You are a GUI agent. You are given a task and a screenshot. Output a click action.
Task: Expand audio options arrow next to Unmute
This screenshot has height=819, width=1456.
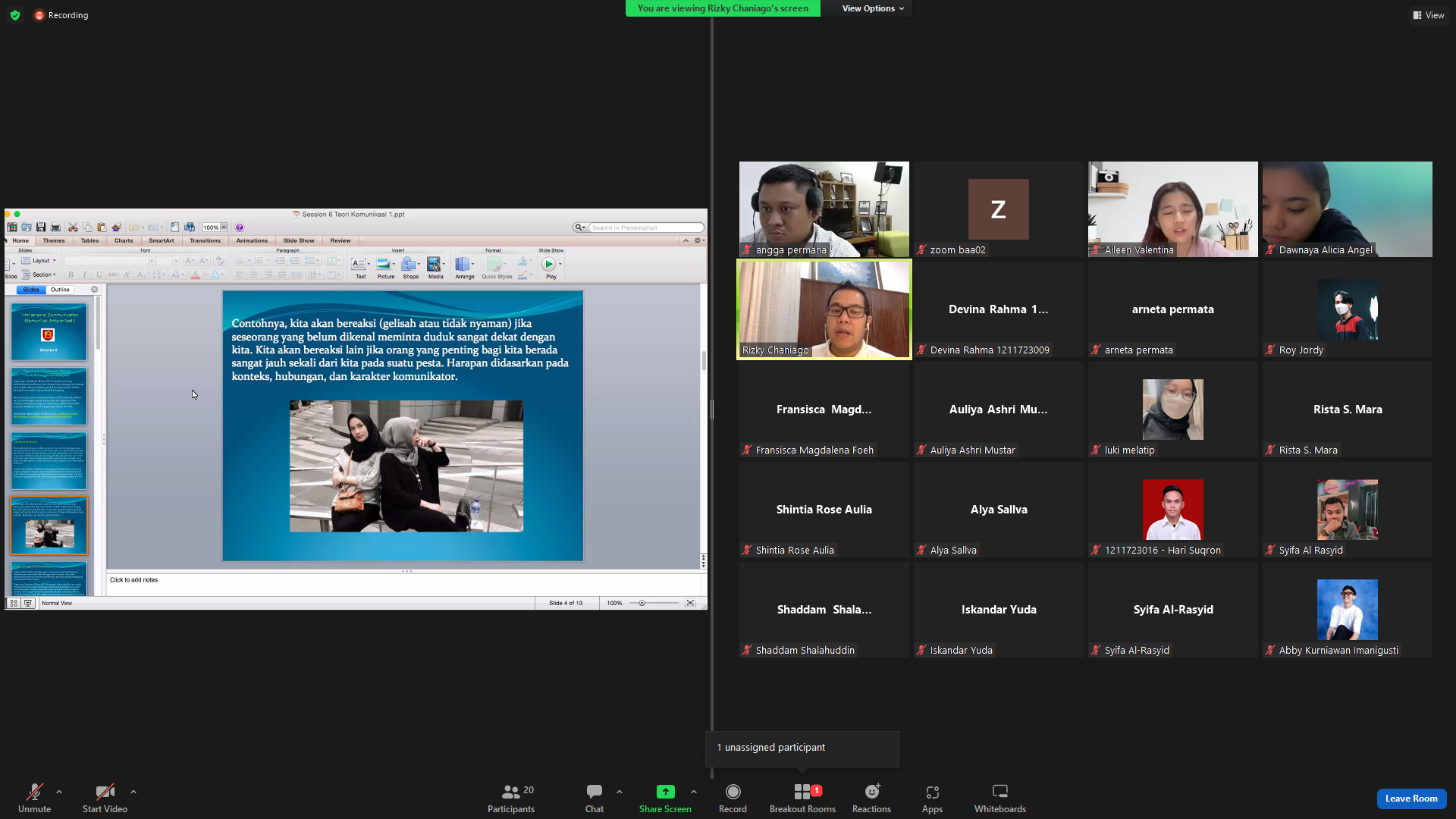[x=59, y=792]
